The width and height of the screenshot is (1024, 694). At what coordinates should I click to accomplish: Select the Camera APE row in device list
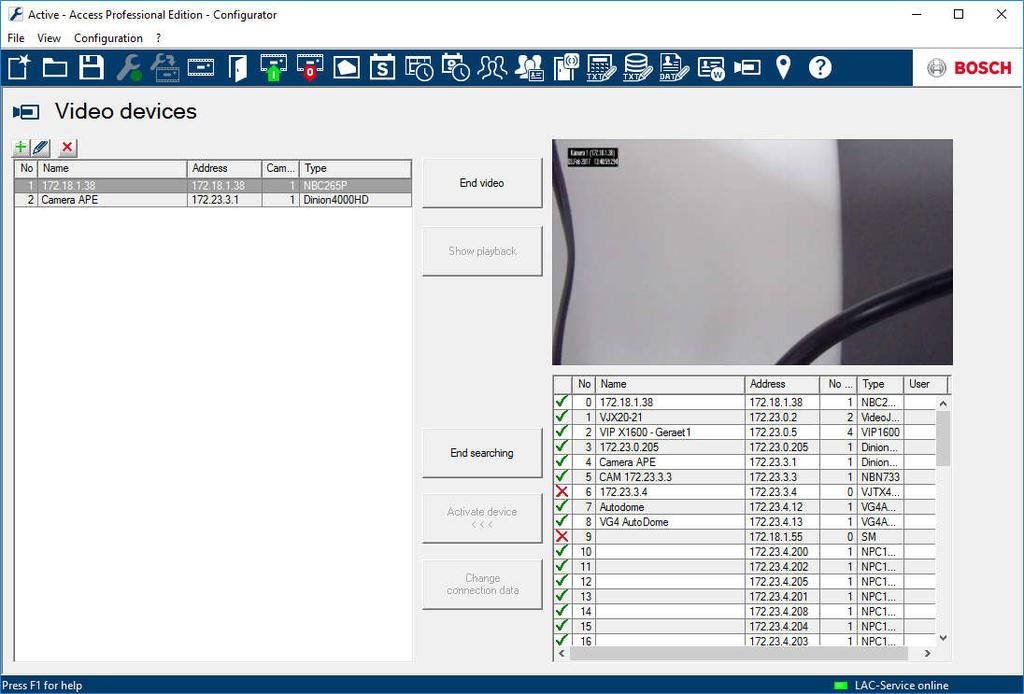(213, 200)
